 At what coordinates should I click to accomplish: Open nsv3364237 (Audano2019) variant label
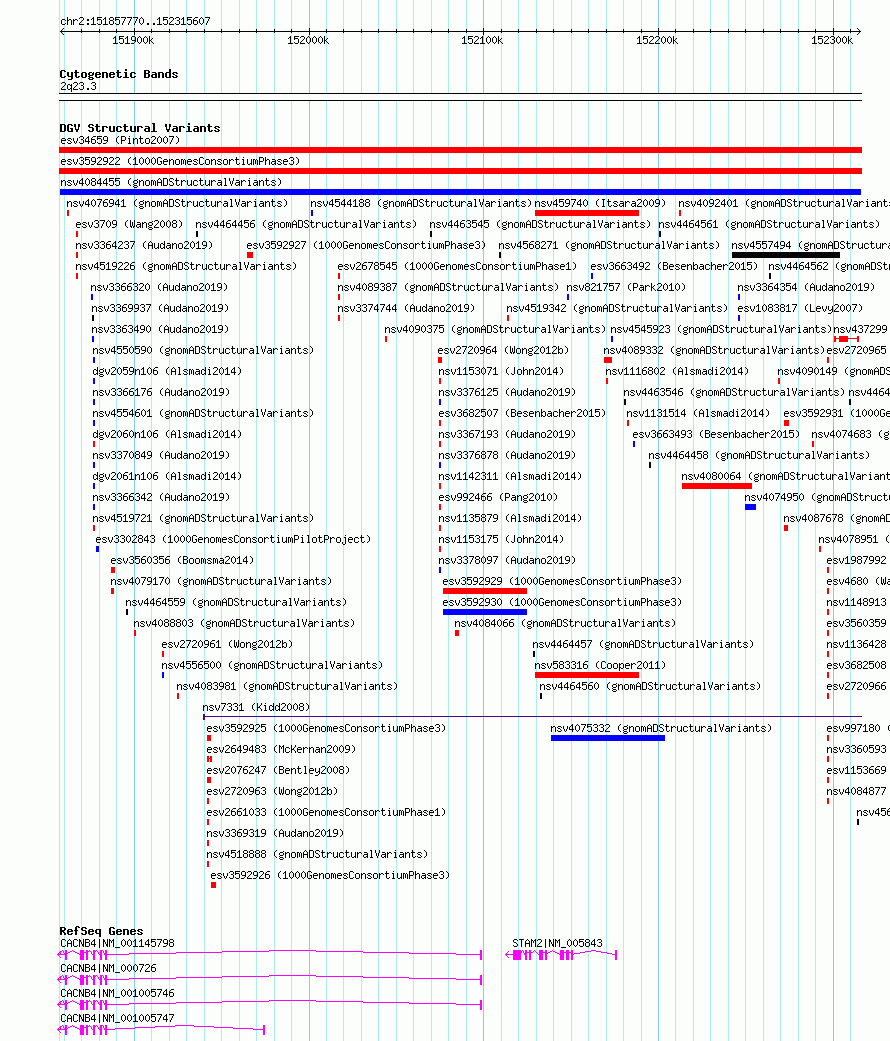click(144, 245)
